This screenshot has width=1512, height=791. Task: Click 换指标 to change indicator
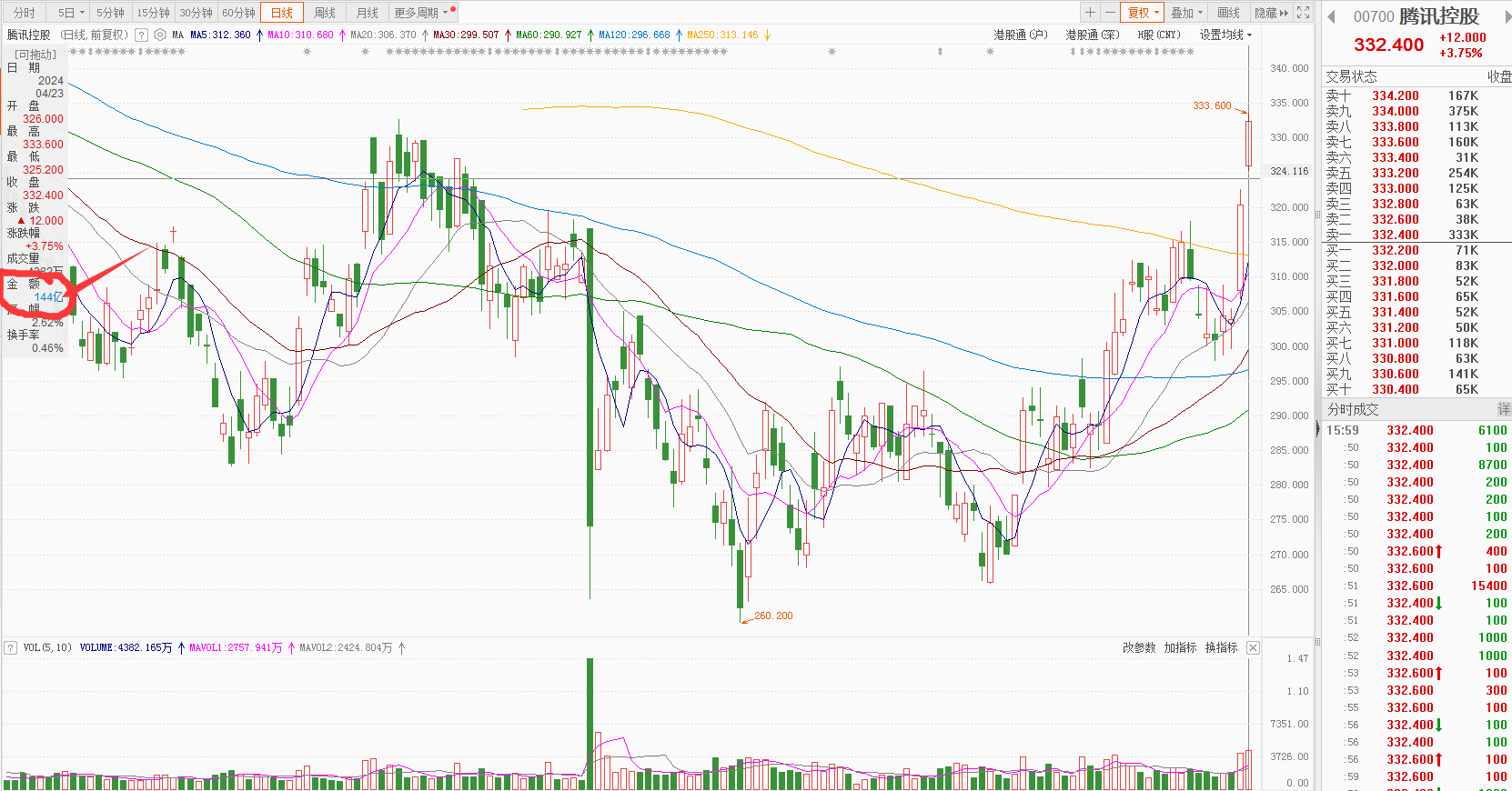tap(1221, 647)
